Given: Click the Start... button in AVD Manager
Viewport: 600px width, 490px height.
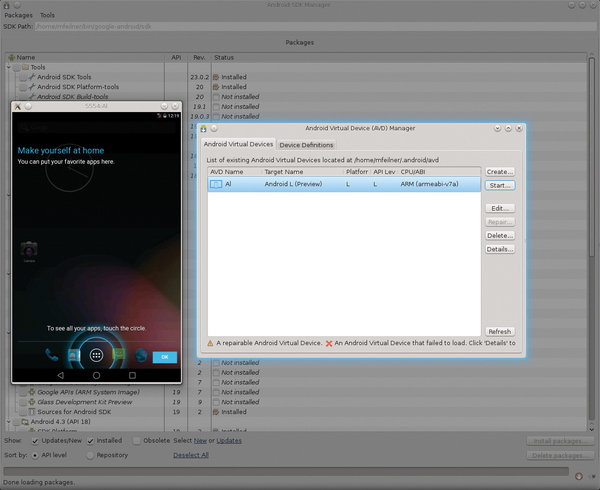Looking at the screenshot, I should 500,186.
